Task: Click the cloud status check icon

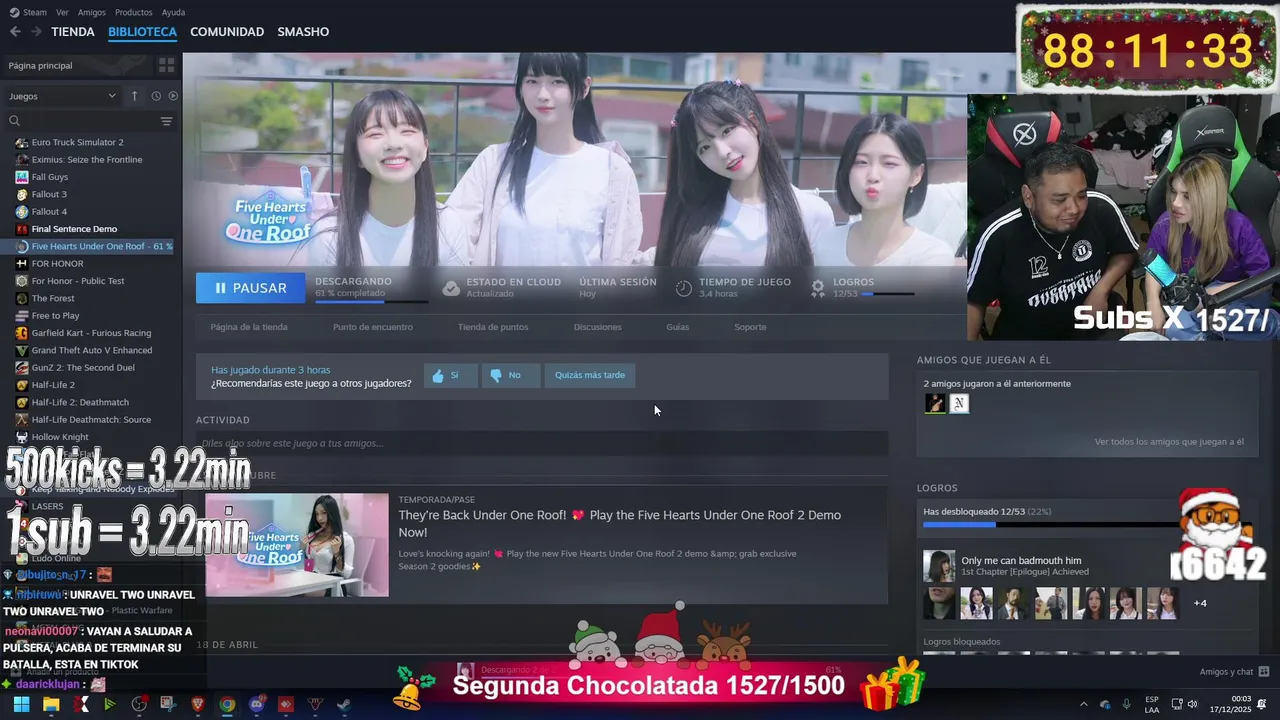Action: (x=451, y=288)
